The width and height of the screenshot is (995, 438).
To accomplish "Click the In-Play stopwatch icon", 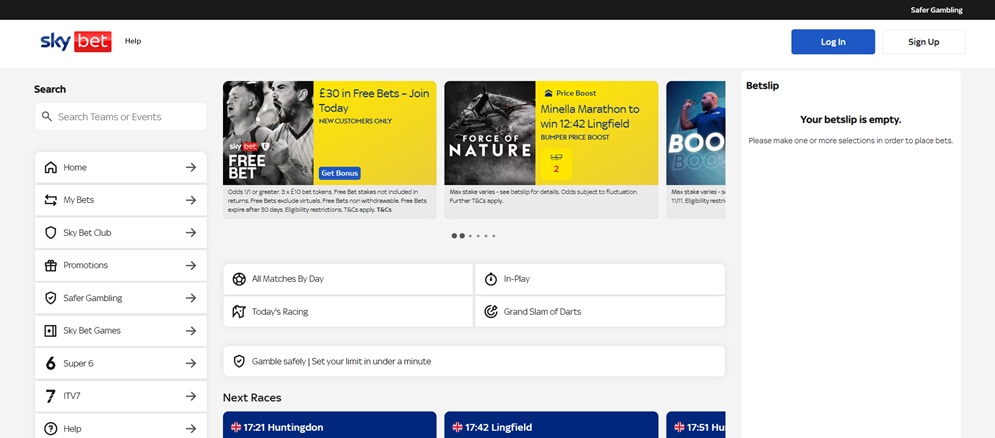I will click(x=491, y=279).
